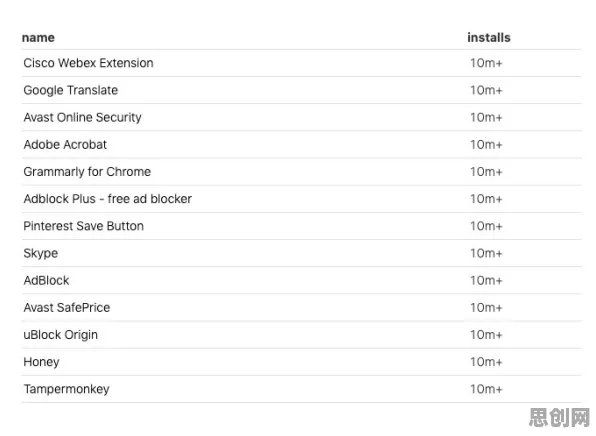Click Adblock Plus - free ad blocker
This screenshot has height=436, width=596.
click(x=108, y=199)
